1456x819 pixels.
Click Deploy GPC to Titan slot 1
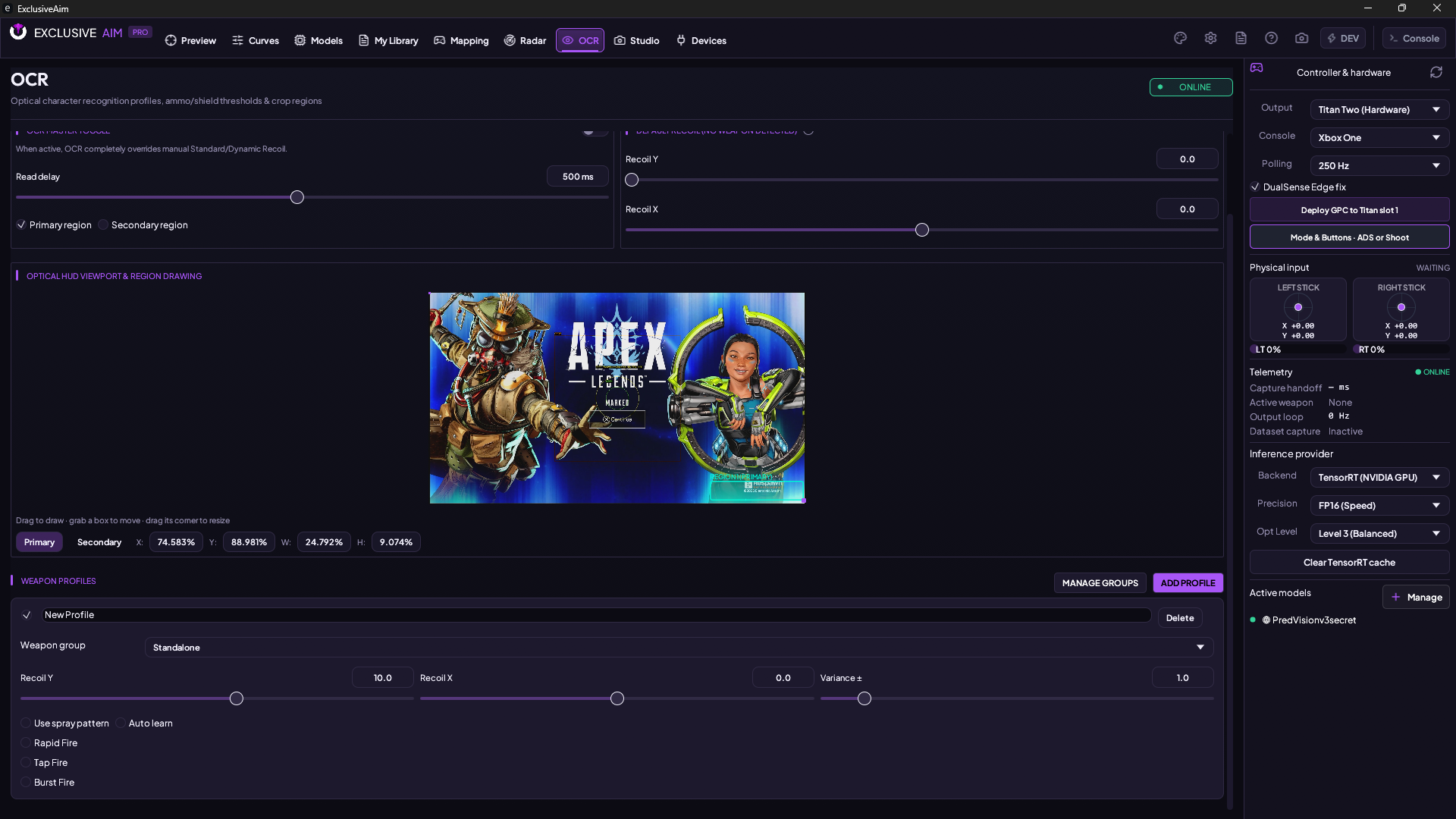(1349, 210)
